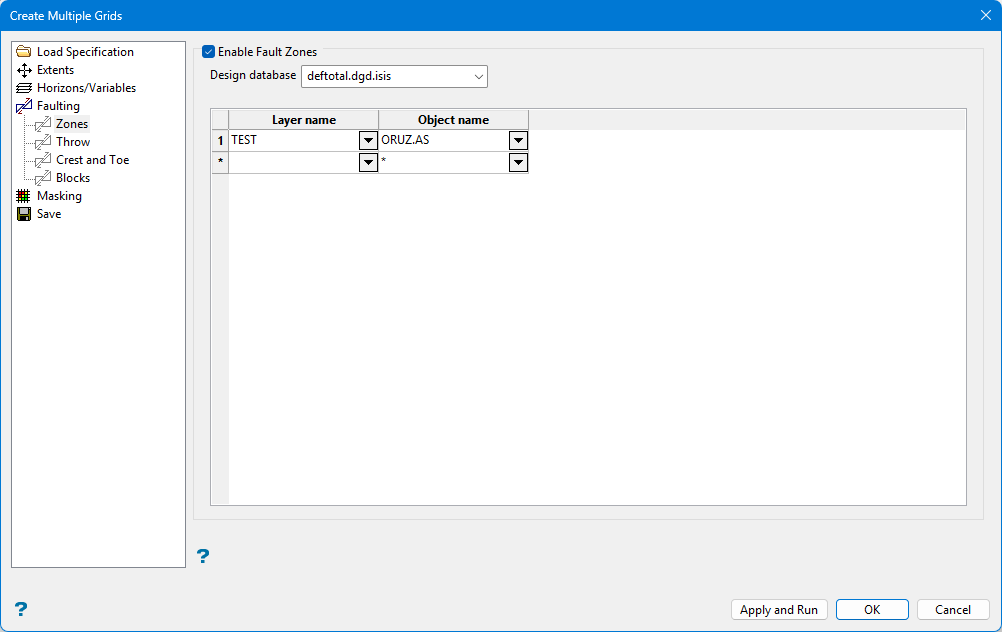Open Object name dropdown in new row
The height and width of the screenshot is (632, 1002).
click(x=518, y=162)
